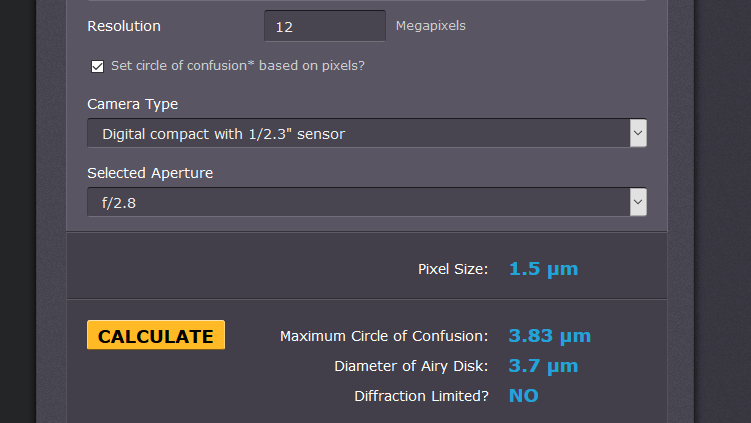Viewport: 751px width, 423px height.
Task: Open the Camera Type combo box
Action: point(357,133)
